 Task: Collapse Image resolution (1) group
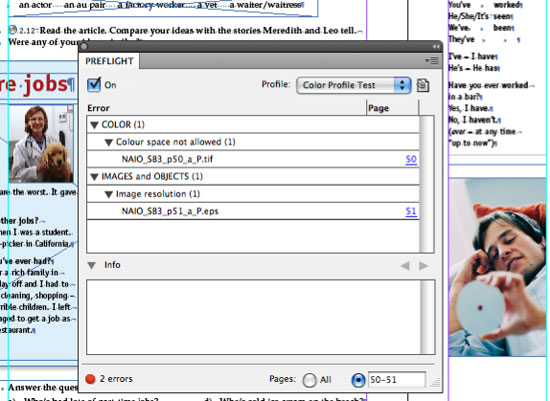click(x=108, y=194)
